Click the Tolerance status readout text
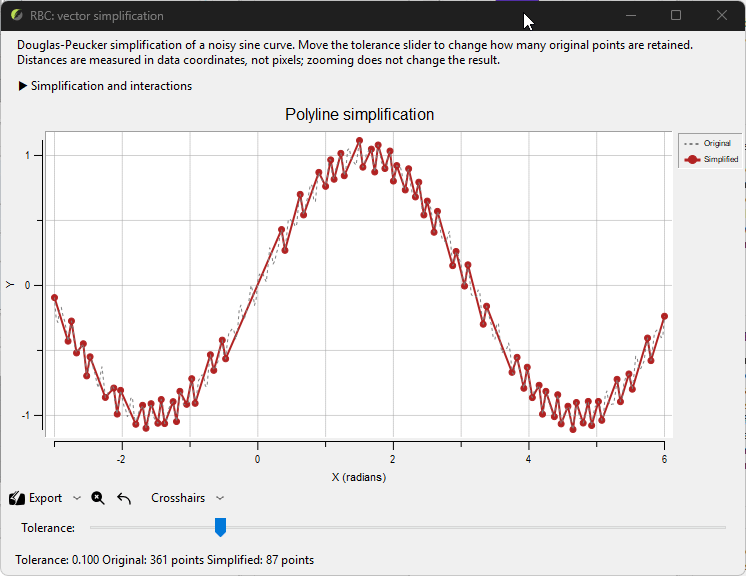Viewport: 746px width, 576px height. [x=165, y=560]
